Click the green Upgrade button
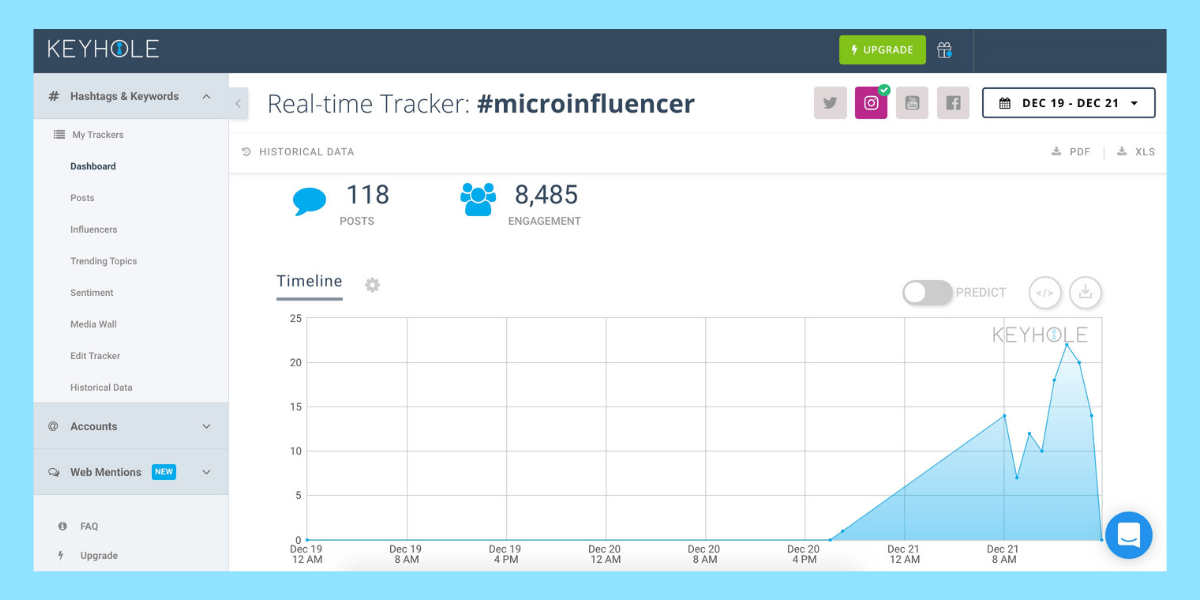The height and width of the screenshot is (600, 1200). pos(882,50)
